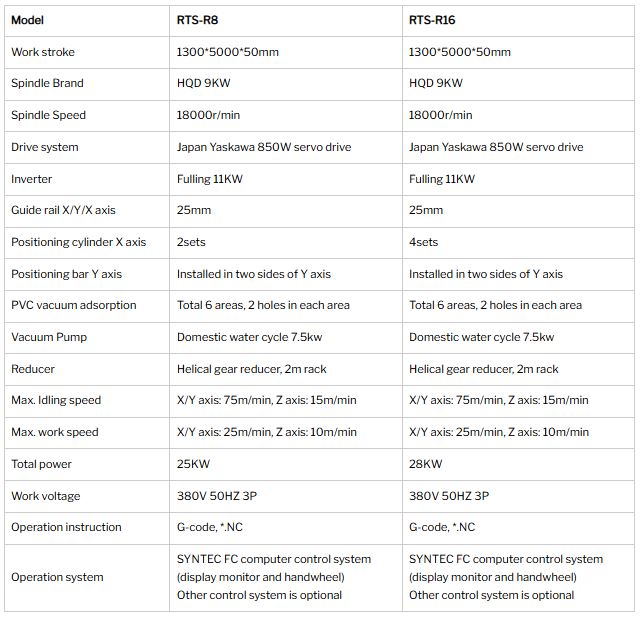Screen dimensions: 640x620
Task: Select G-code, *.NC under RTS-R8
Action: [x=209, y=527]
